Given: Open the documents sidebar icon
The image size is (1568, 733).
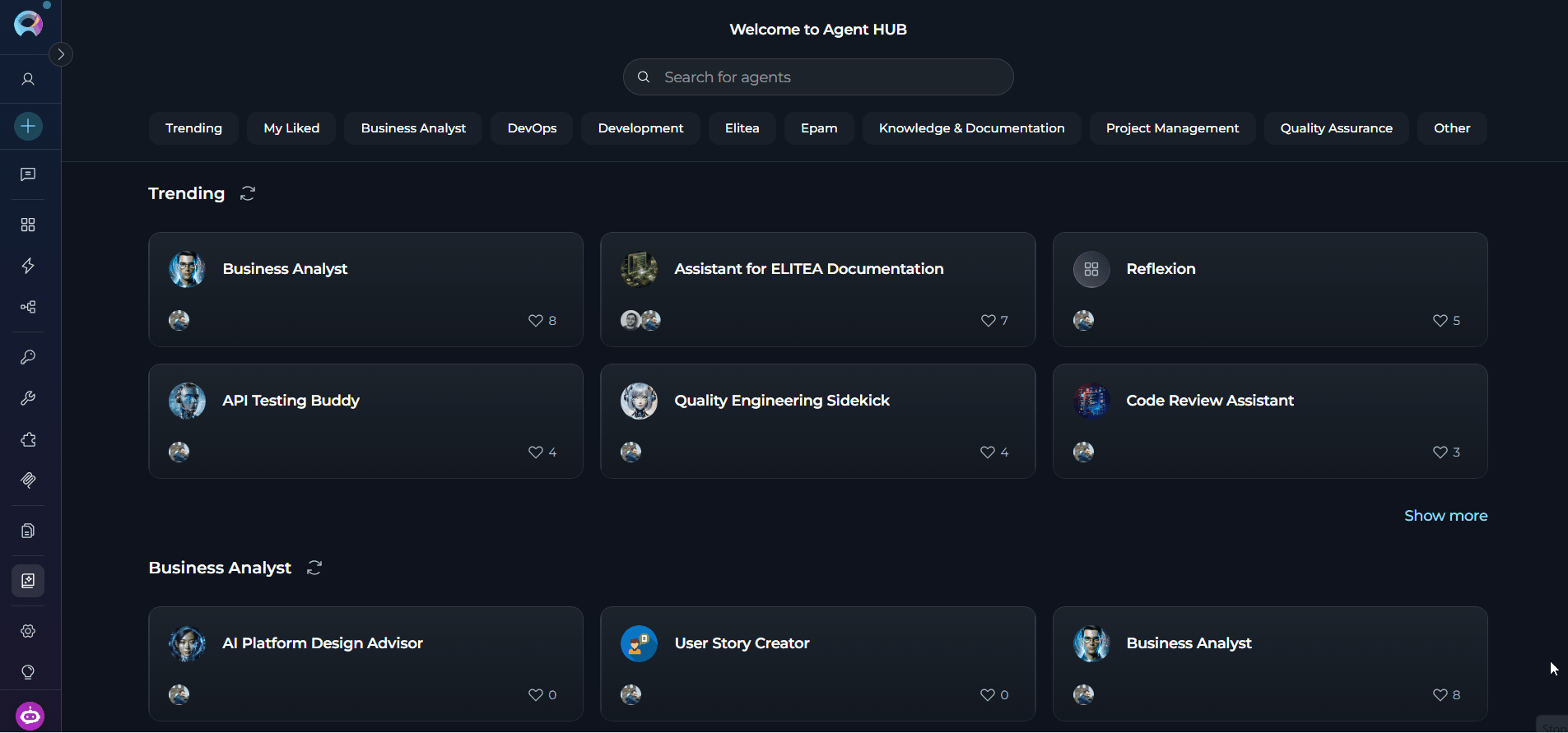Looking at the screenshot, I should point(28,531).
